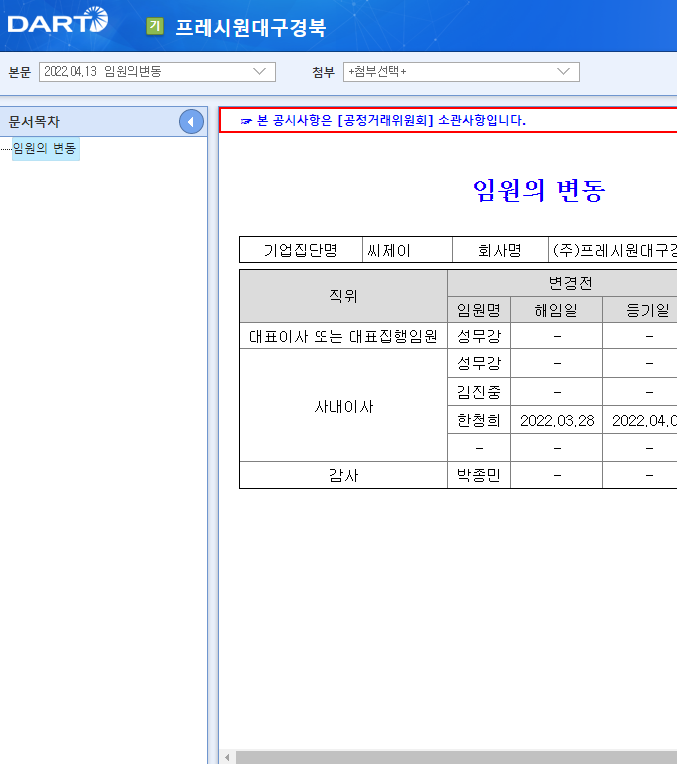Click the 문서목차 panel header
677x764 pixels.
(103, 122)
